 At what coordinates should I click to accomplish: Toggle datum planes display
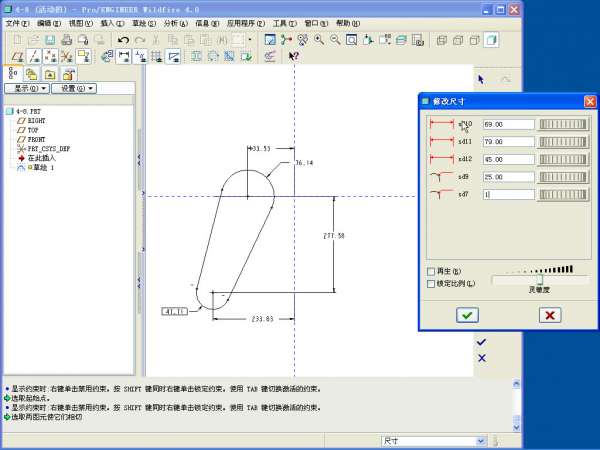click(18, 57)
